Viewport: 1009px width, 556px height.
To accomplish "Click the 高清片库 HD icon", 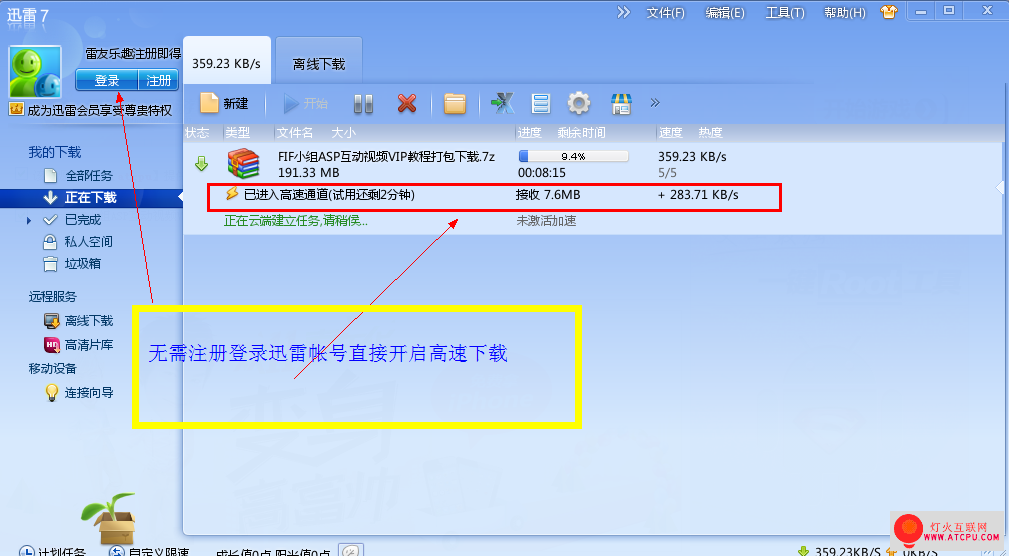I will point(51,345).
